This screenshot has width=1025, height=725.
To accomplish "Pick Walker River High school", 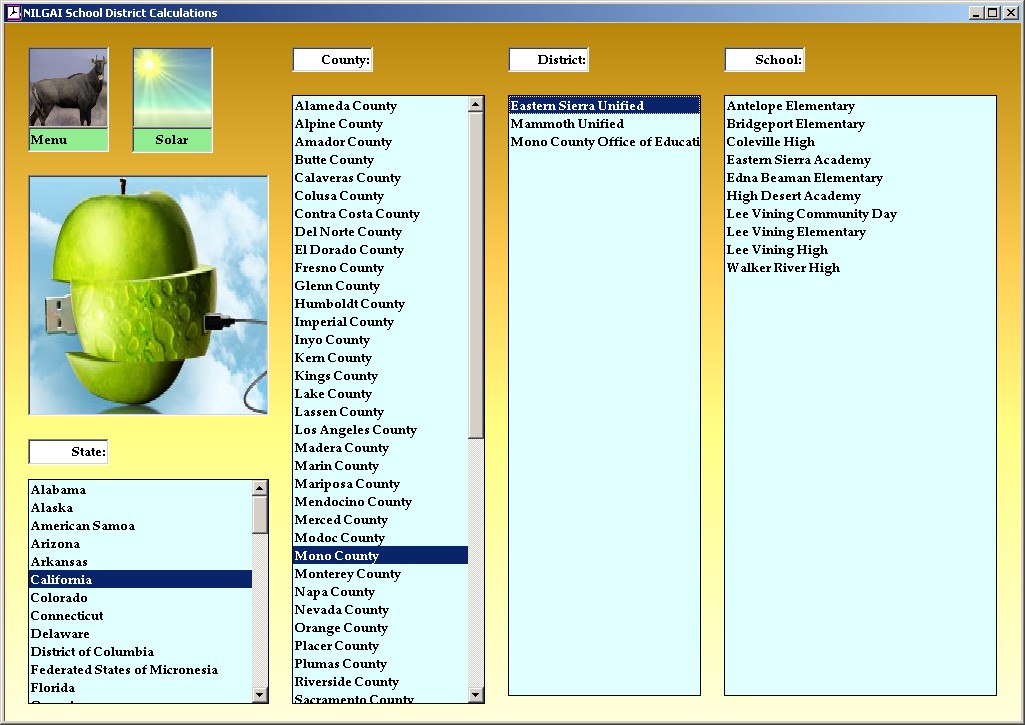I will point(783,268).
